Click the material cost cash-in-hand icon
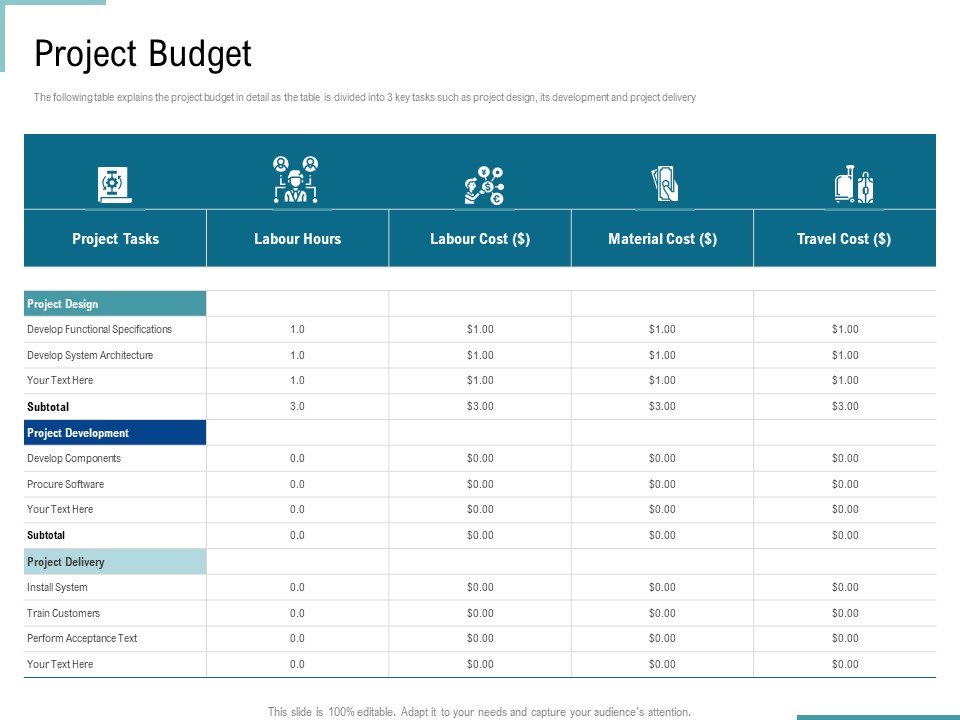Screen dimensions: 960x720 pyautogui.click(x=665, y=184)
